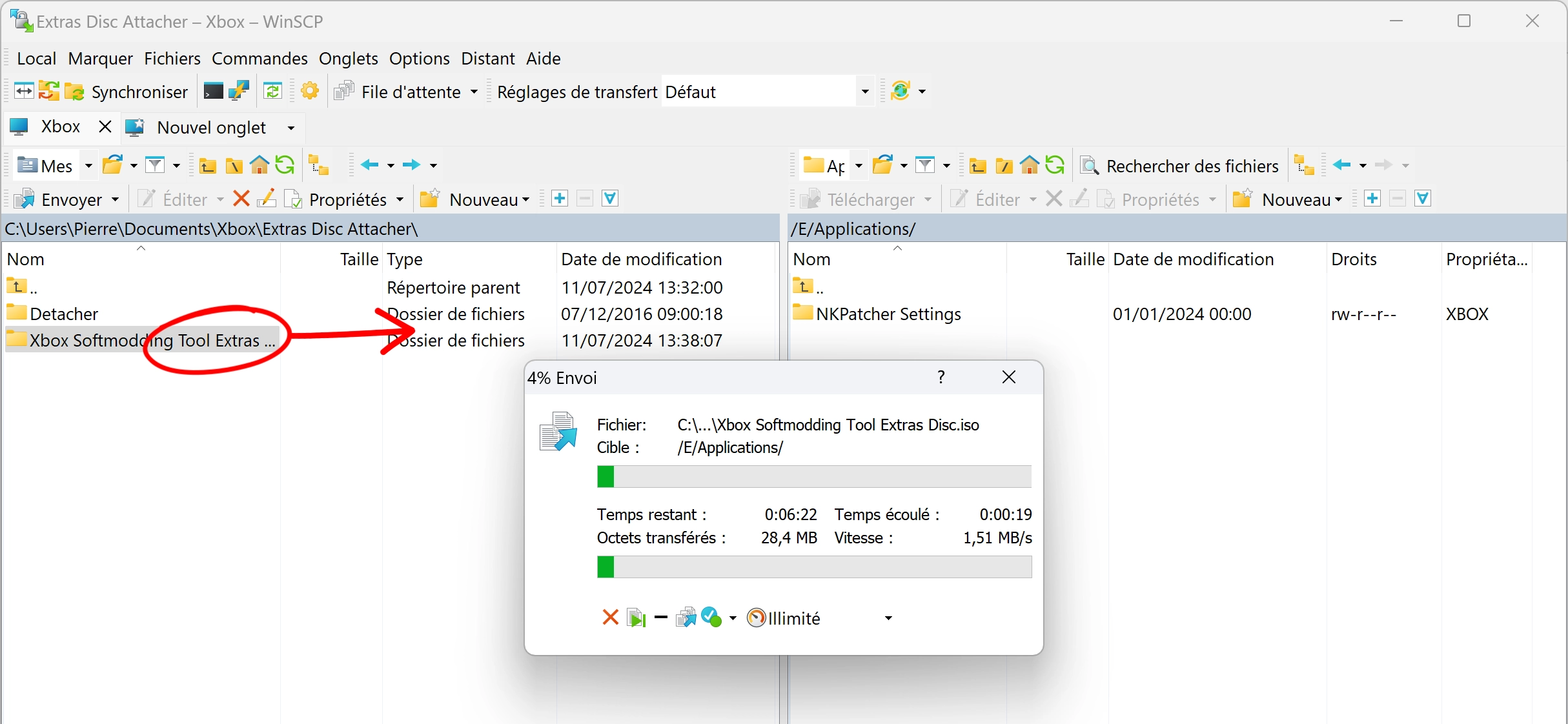Open the Distant menu
The image size is (1568, 724).
pos(488,58)
